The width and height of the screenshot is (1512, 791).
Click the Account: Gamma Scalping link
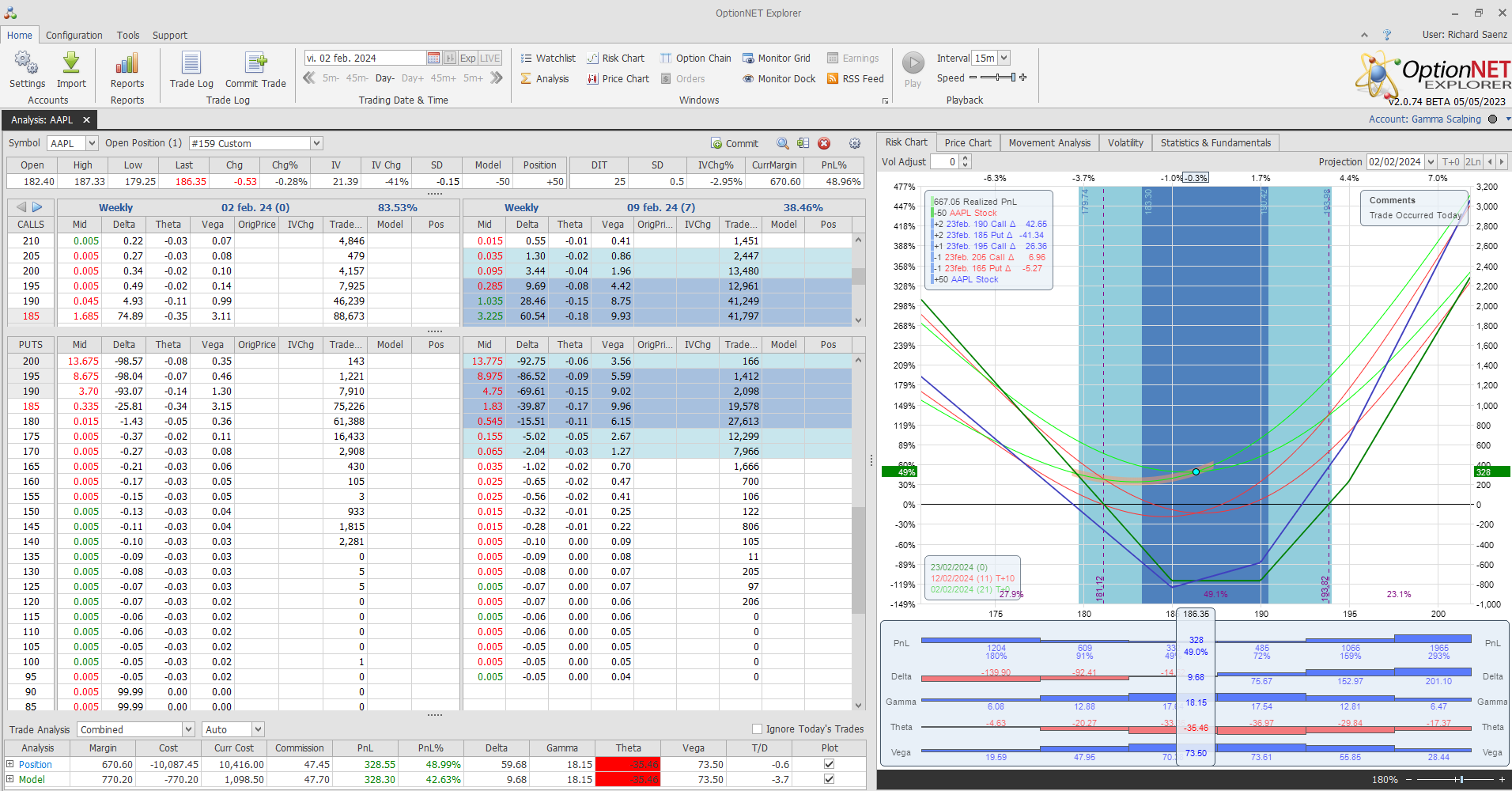[1425, 119]
